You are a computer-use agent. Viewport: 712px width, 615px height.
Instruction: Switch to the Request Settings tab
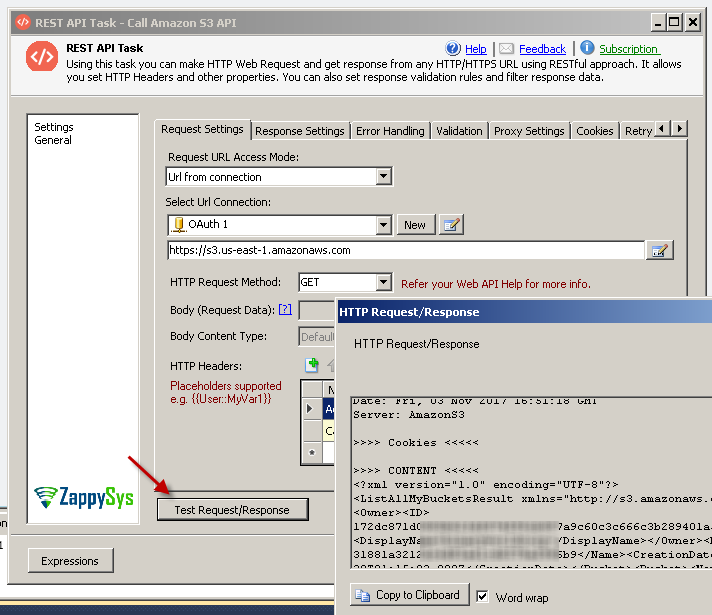click(202, 129)
